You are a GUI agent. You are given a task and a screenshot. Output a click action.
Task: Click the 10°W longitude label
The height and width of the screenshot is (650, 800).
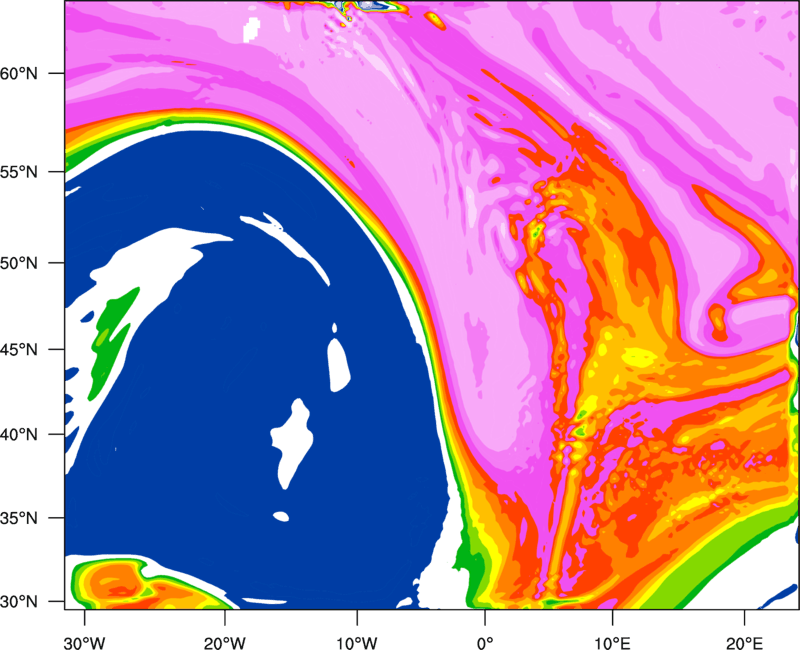point(356,643)
